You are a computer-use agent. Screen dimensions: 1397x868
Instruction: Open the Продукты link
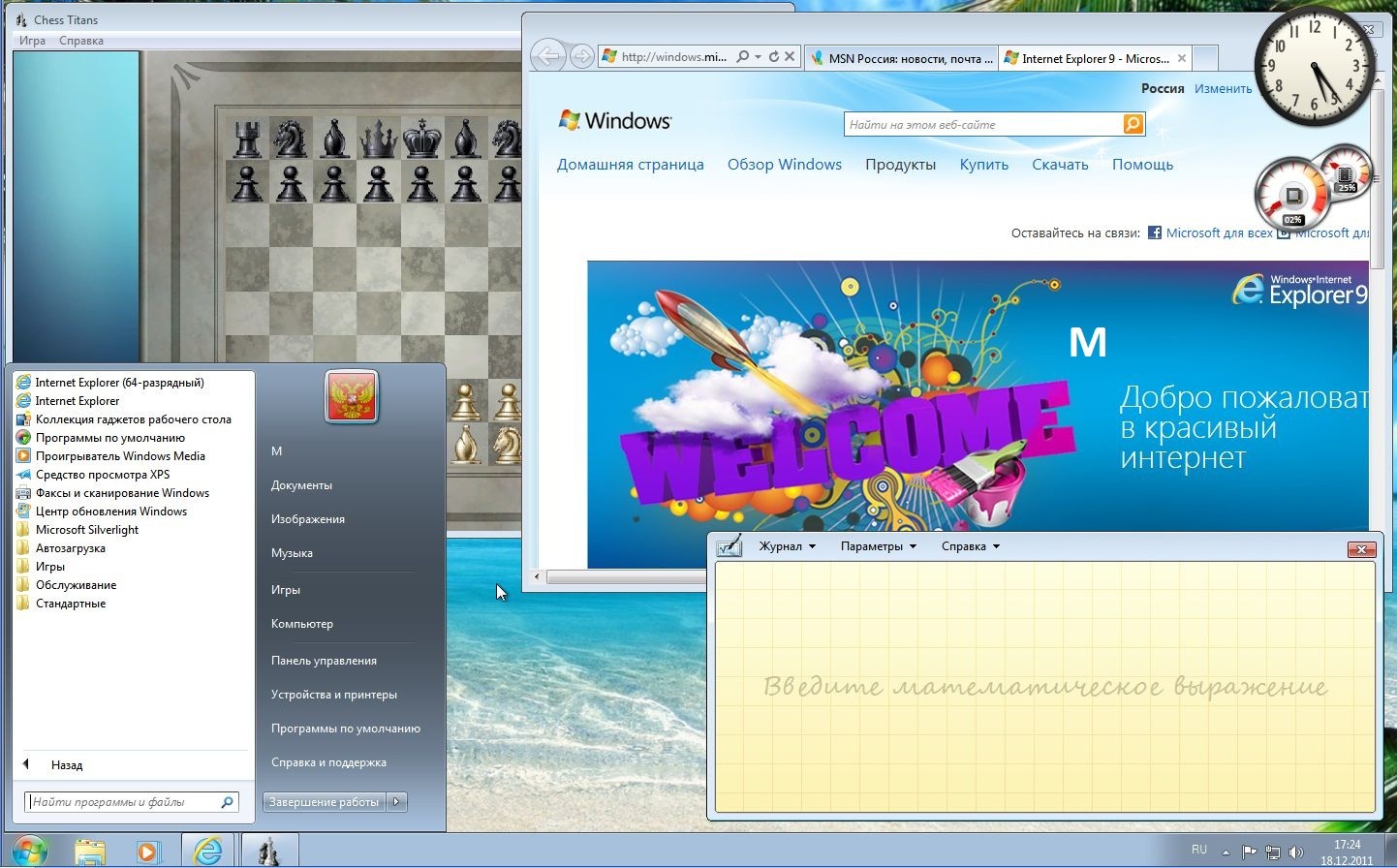(x=900, y=165)
